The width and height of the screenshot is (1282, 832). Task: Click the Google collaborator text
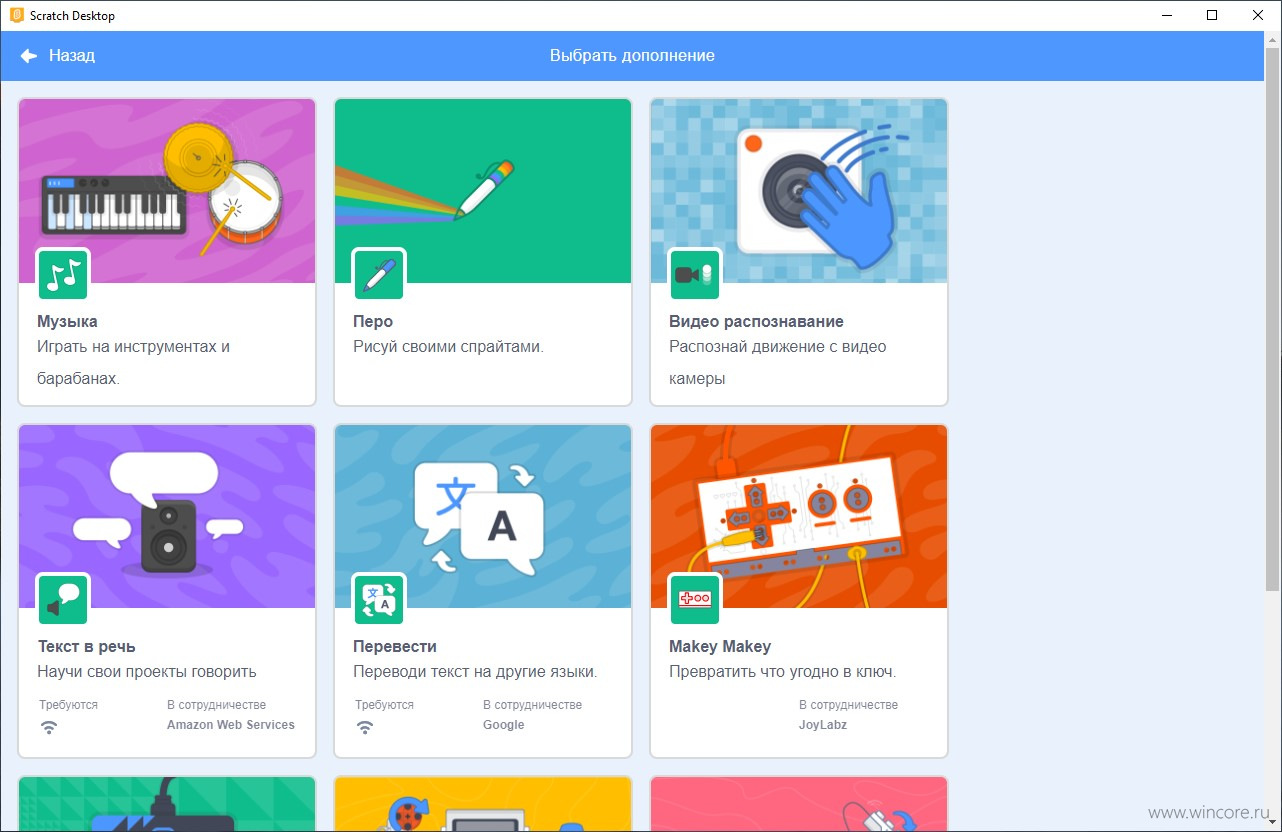click(503, 725)
